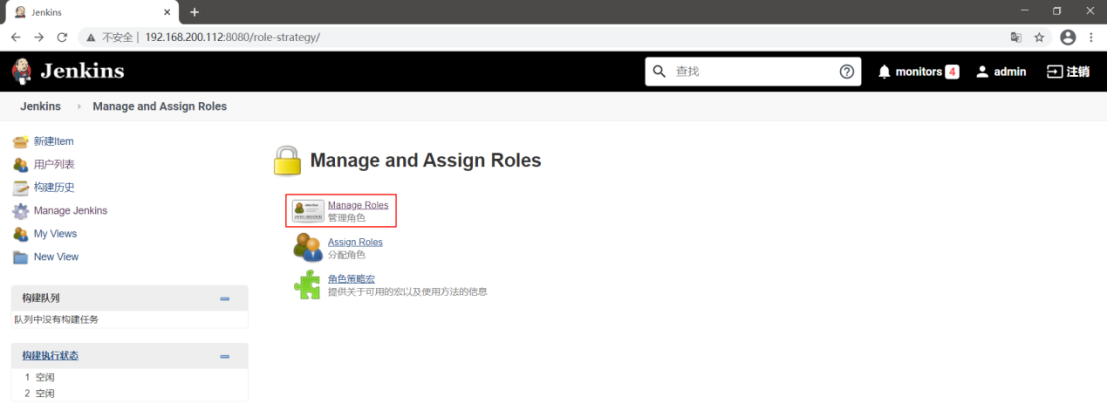Click the 提供关于可用的宏以及使用方法的信息 text
The image size is (1108, 404).
(408, 292)
